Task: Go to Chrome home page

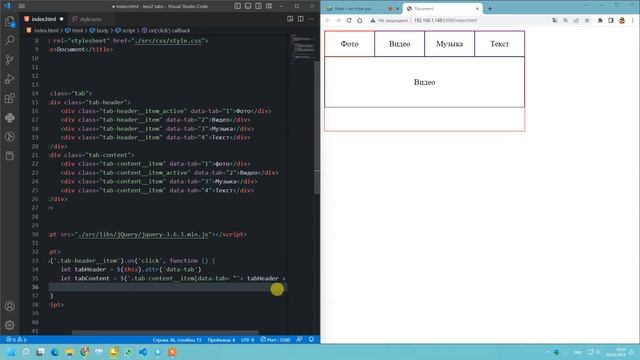Action: [x=360, y=20]
